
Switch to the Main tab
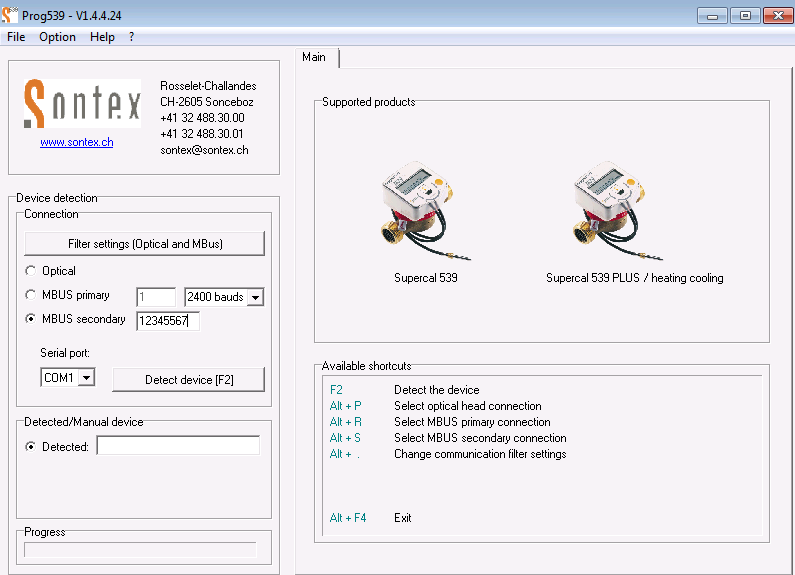(314, 57)
